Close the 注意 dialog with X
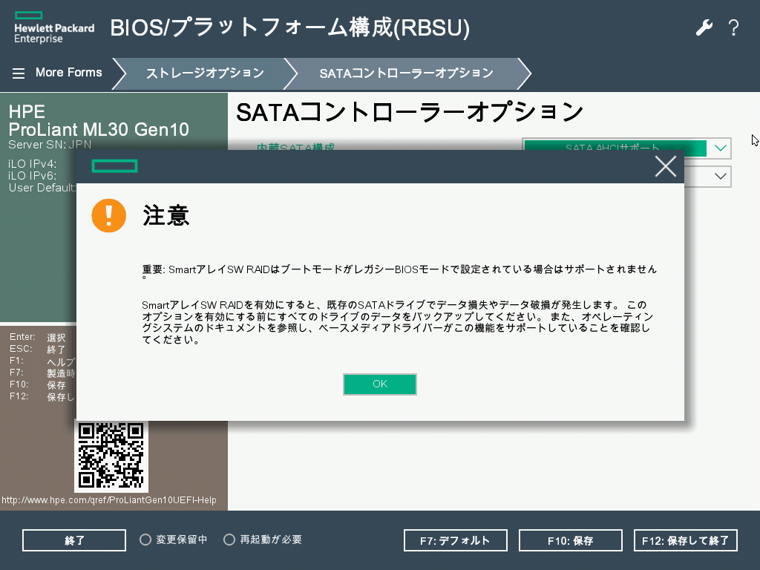The image size is (760, 570). point(665,166)
